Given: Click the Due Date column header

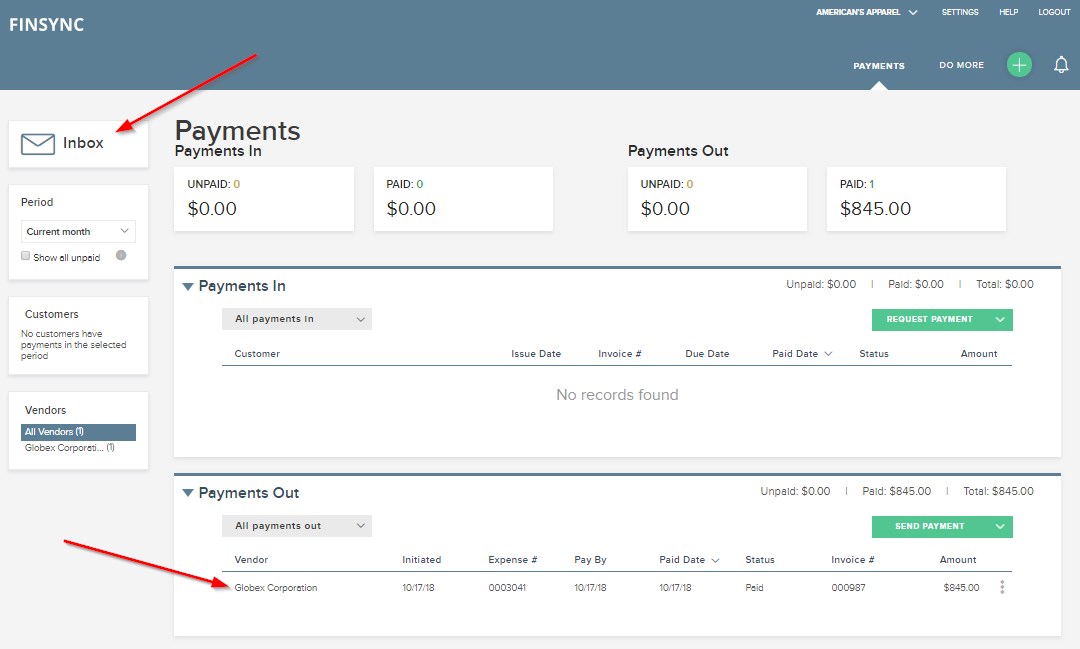Looking at the screenshot, I should point(707,353).
